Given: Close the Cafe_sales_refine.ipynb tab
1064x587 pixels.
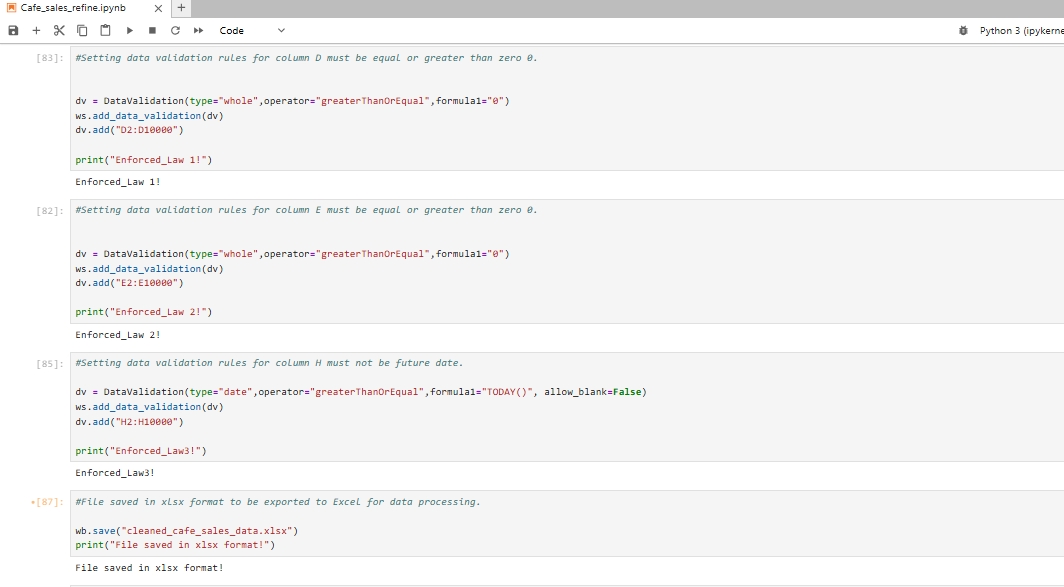Looking at the screenshot, I should tap(158, 9).
